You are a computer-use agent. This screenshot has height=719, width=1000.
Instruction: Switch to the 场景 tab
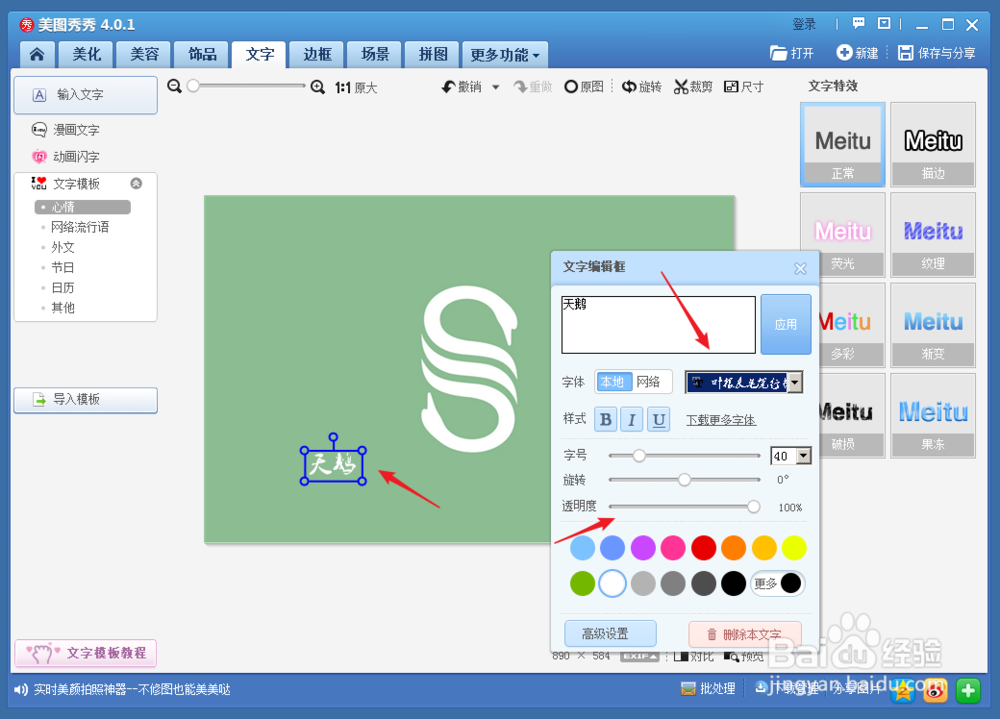(x=375, y=54)
